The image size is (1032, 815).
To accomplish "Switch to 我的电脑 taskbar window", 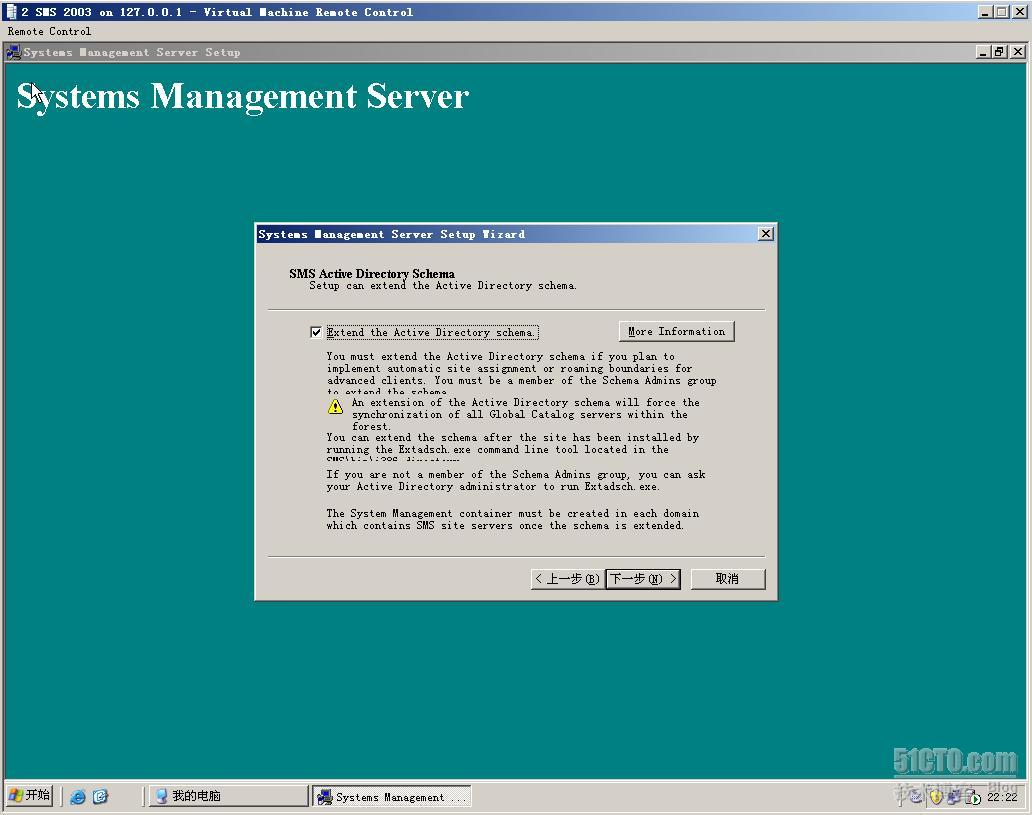I will tap(228, 796).
